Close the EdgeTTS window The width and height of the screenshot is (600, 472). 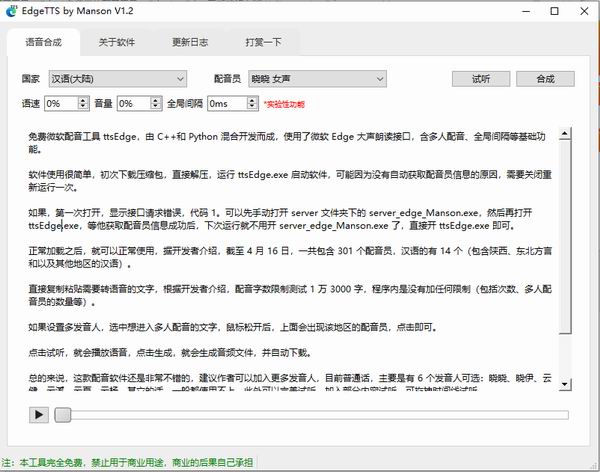[584, 11]
